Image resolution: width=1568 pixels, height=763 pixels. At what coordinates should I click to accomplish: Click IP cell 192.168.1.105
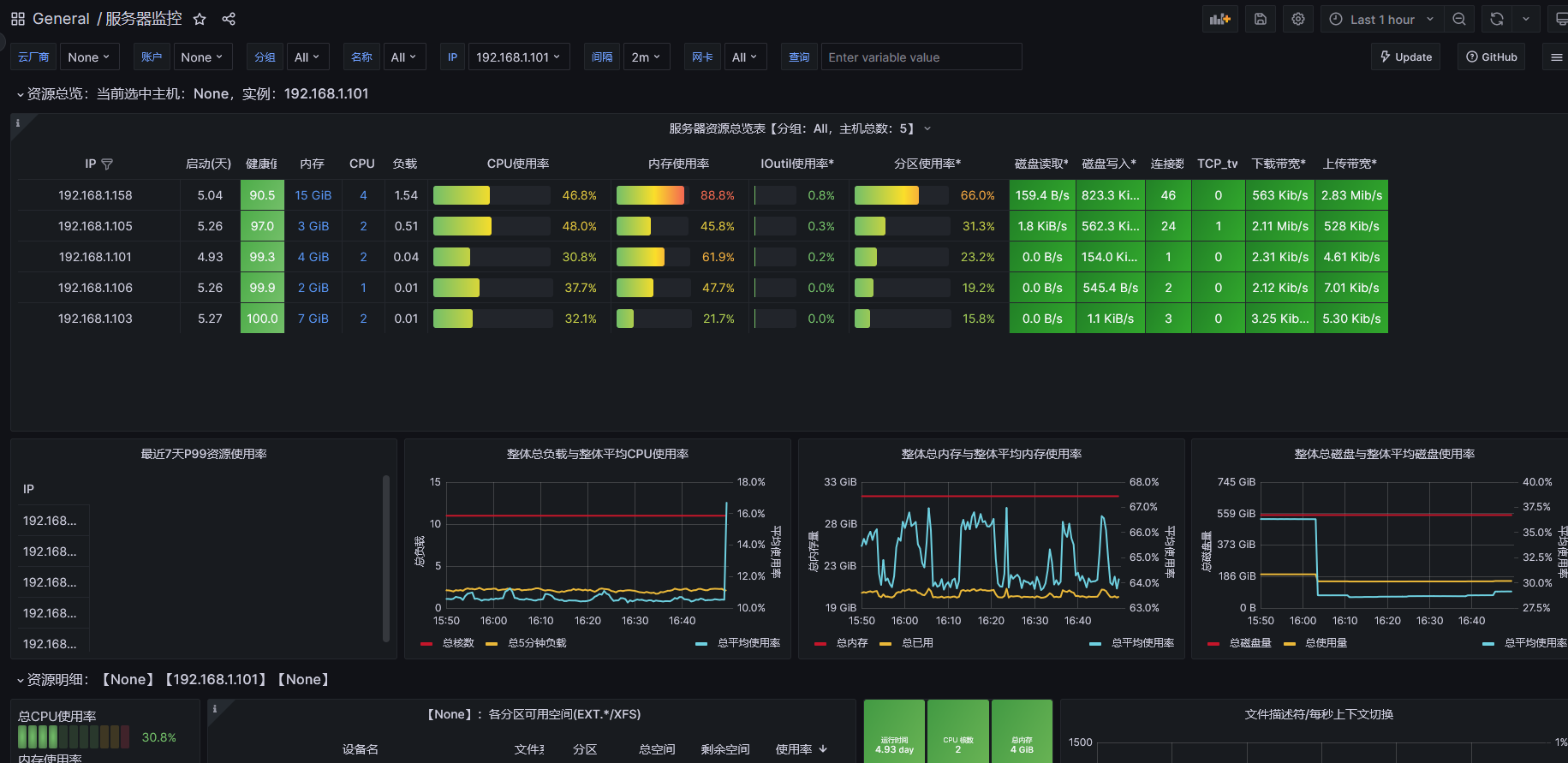point(95,226)
